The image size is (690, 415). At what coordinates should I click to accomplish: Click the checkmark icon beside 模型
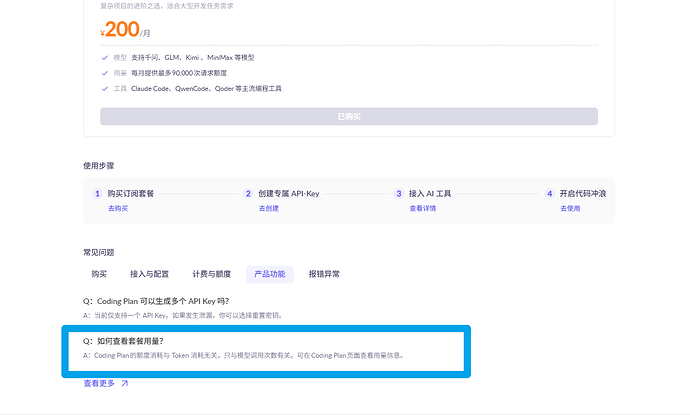[105, 58]
